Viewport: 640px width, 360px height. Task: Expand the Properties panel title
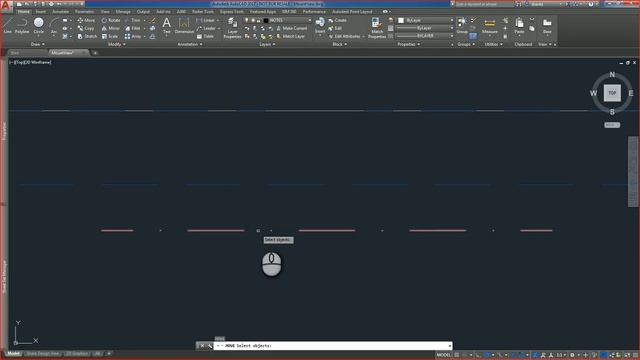tap(408, 44)
